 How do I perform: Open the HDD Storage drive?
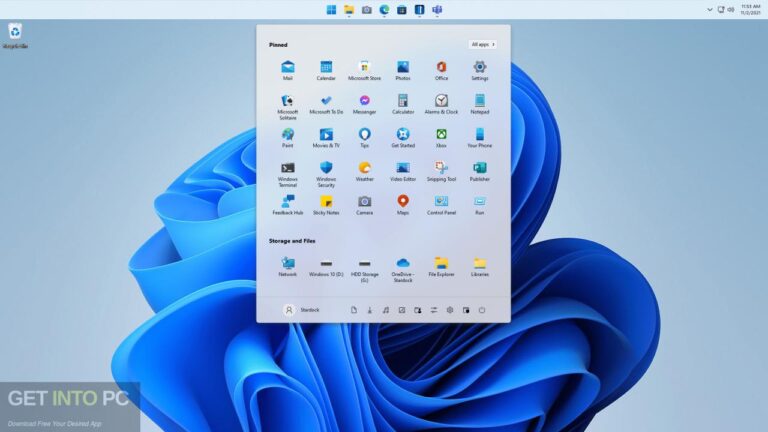[364, 269]
